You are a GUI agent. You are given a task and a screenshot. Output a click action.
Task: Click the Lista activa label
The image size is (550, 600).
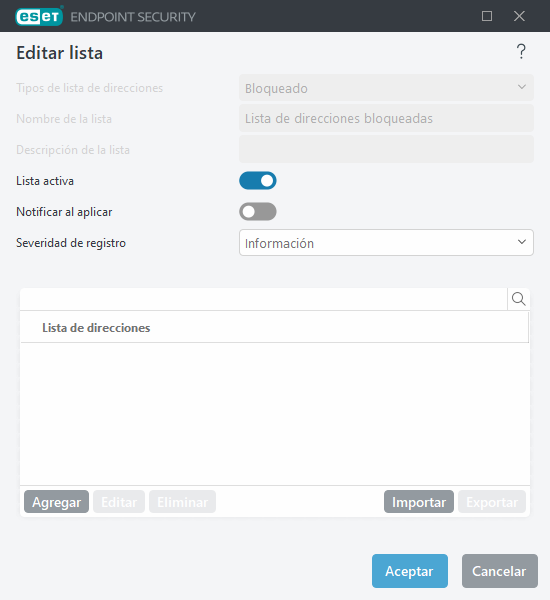[45, 181]
